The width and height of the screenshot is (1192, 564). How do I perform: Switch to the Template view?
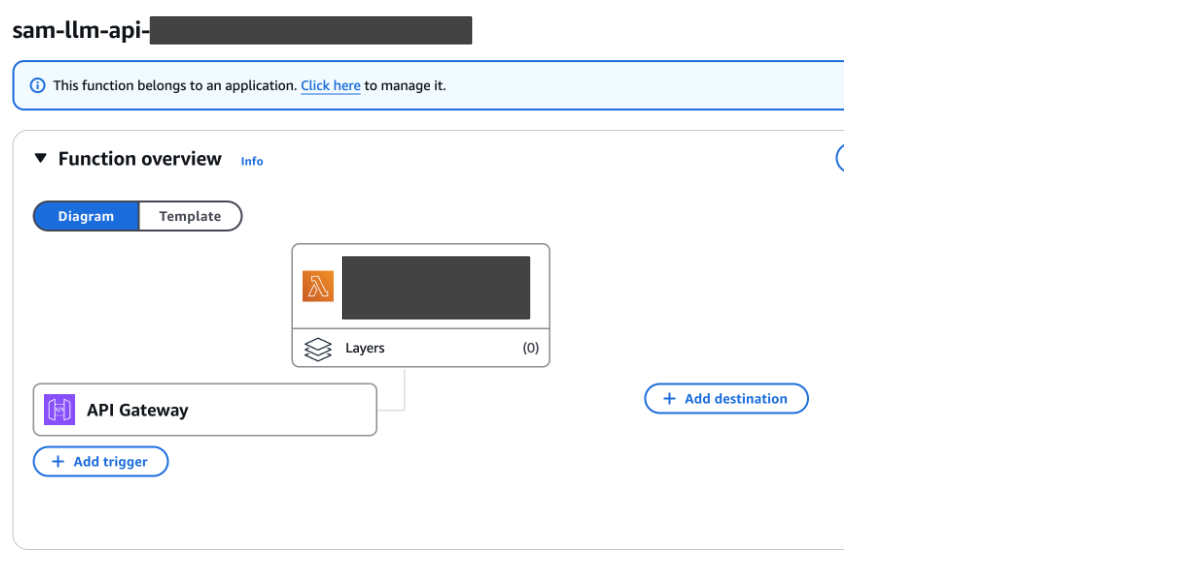pos(190,216)
